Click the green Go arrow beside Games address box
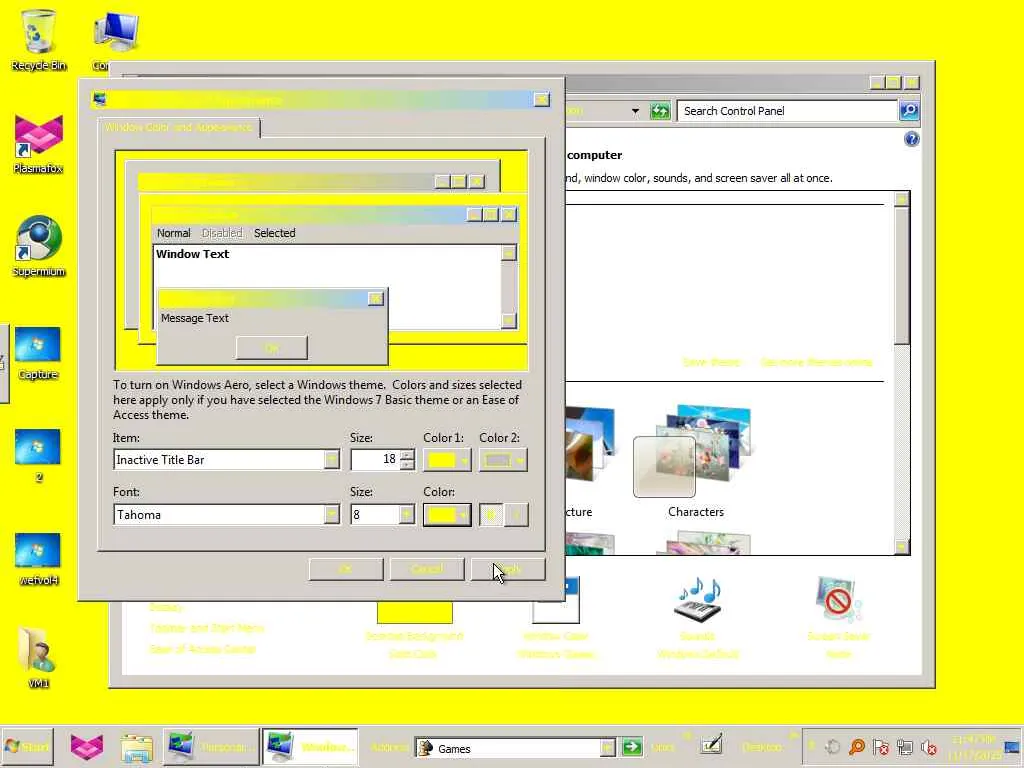The image size is (1024, 768). (x=632, y=747)
